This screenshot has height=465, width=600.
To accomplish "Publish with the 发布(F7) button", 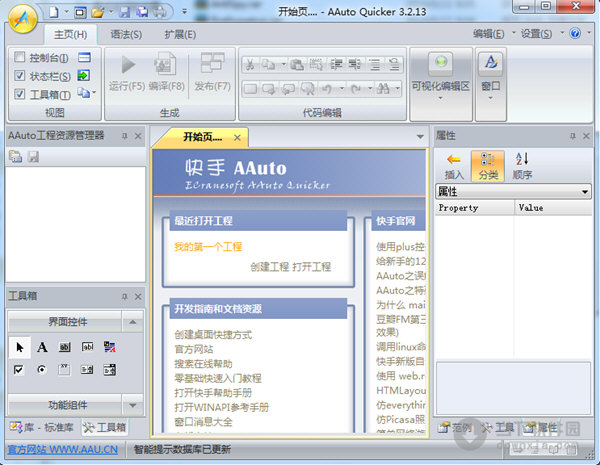I will click(x=212, y=73).
